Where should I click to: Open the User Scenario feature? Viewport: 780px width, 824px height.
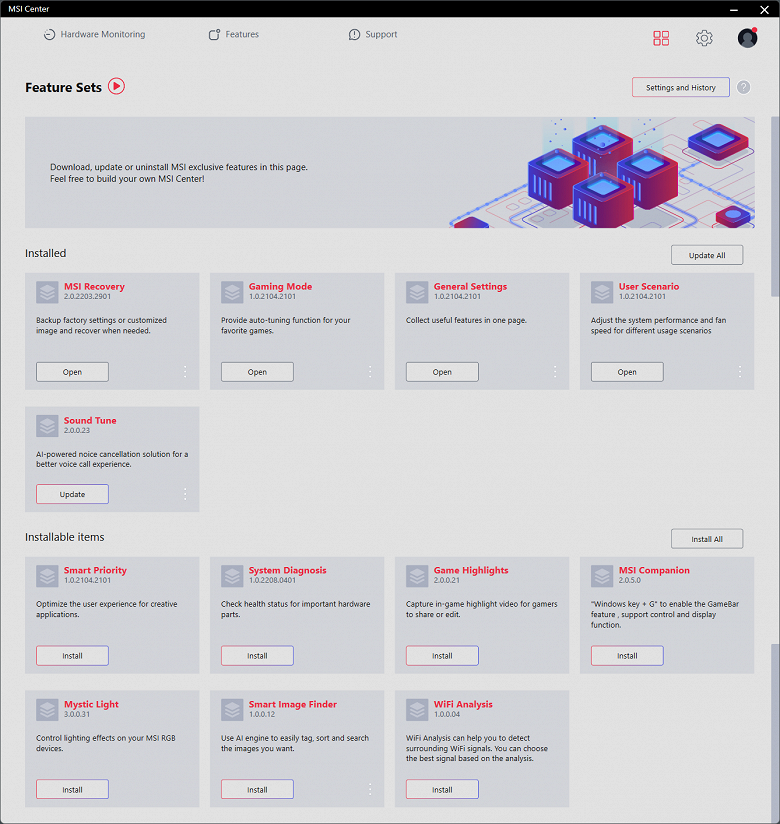pos(627,372)
